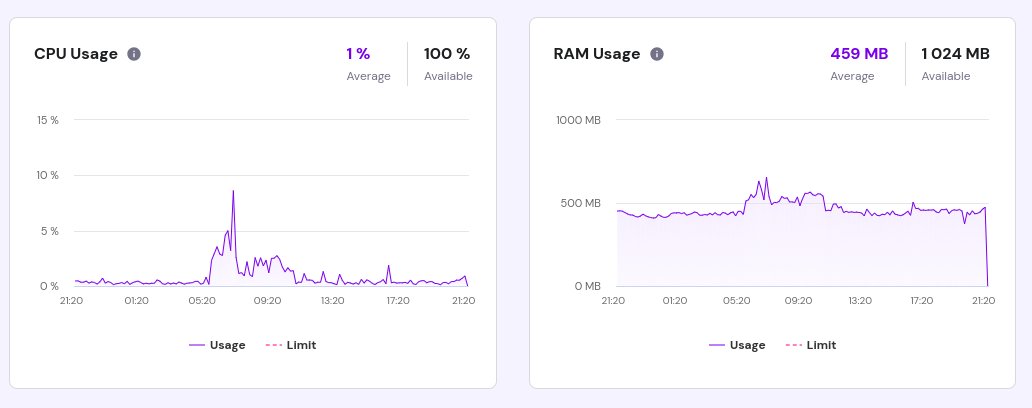
Task: Click the 01:20 label on RAM chart
Action: pos(675,301)
